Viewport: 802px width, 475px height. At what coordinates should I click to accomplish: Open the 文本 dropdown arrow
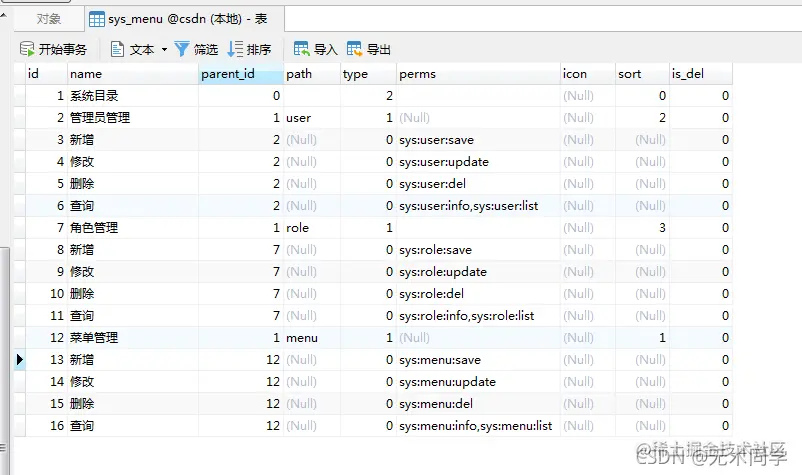tap(164, 50)
